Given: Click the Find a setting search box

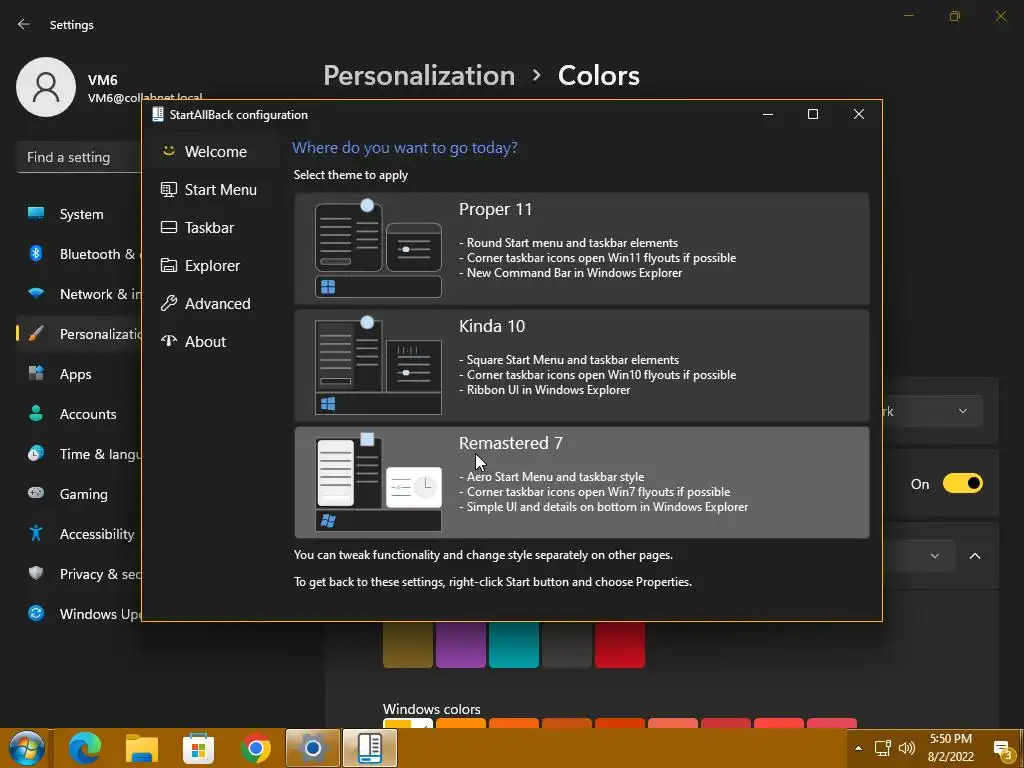Looking at the screenshot, I should (78, 157).
